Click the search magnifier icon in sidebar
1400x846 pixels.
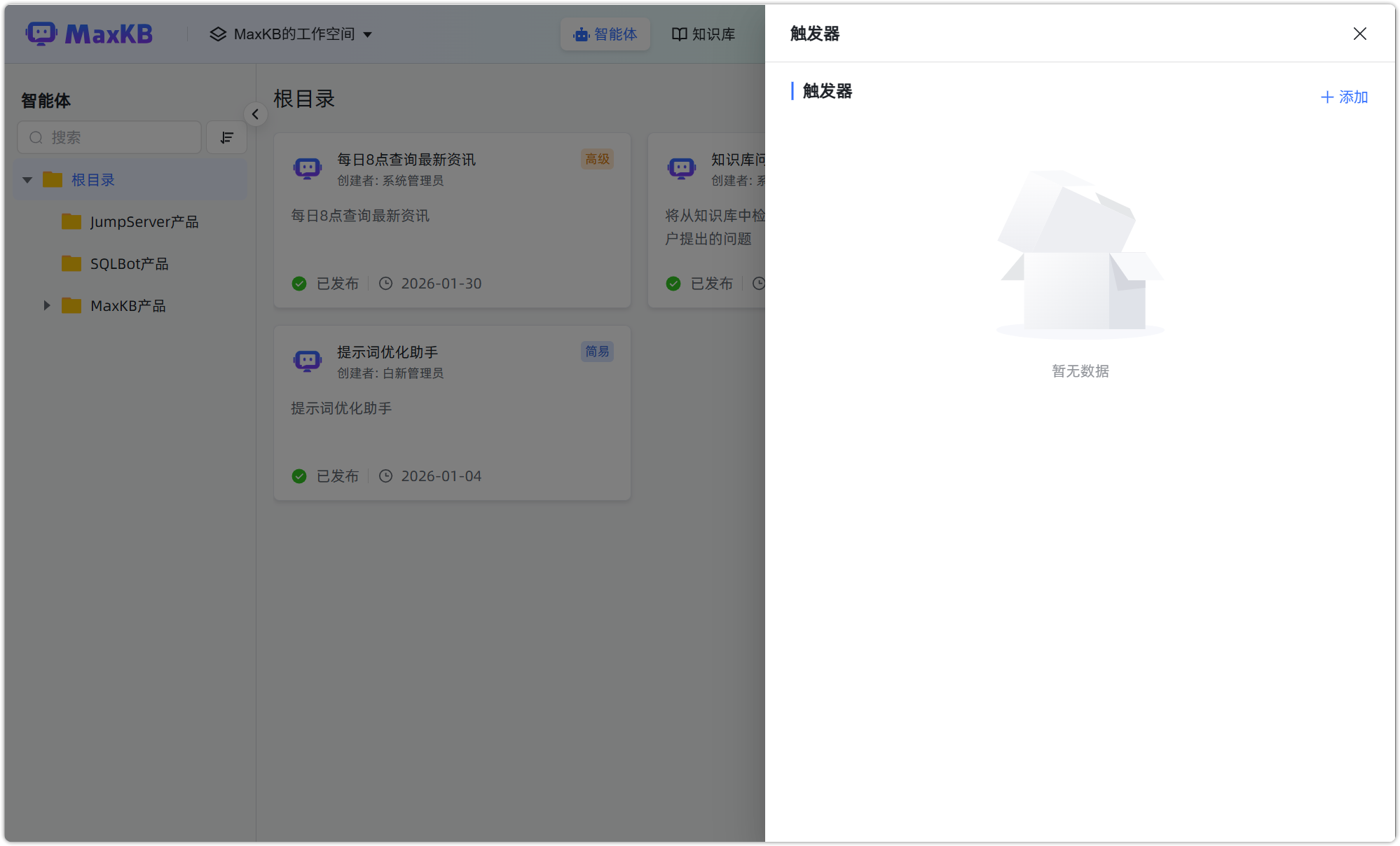tap(36, 137)
